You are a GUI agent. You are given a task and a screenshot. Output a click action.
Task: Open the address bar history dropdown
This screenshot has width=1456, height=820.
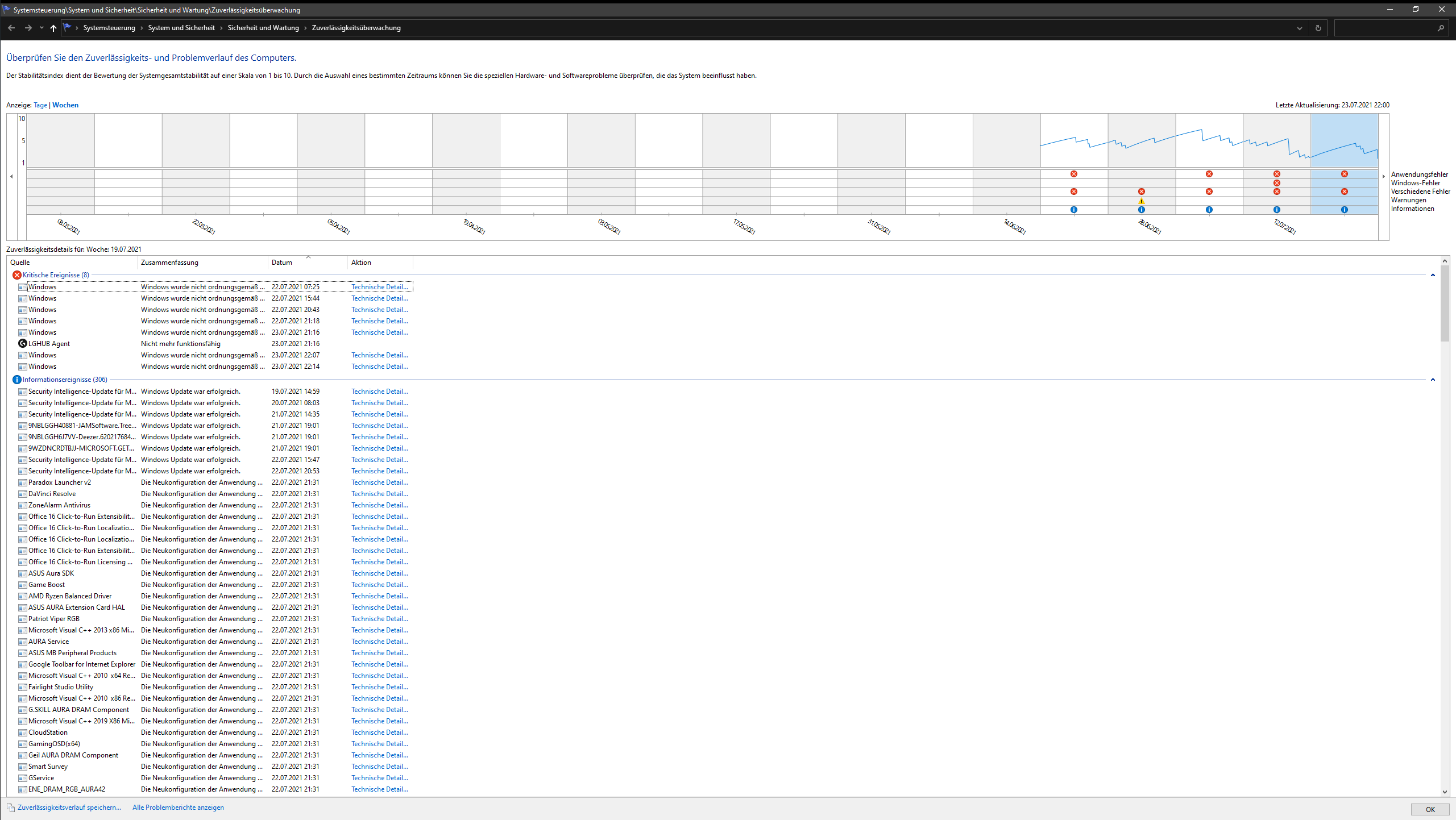1299,28
